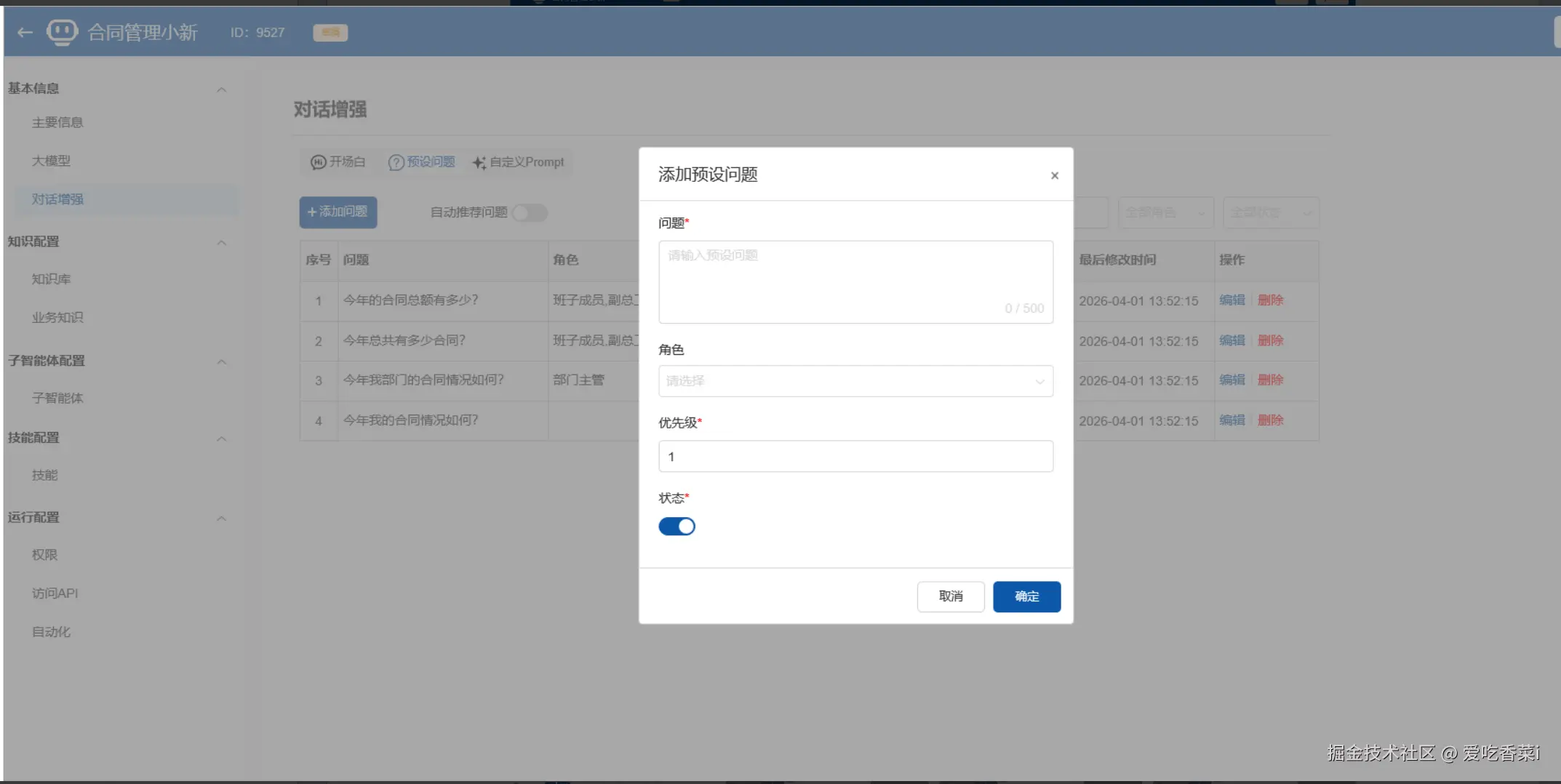This screenshot has height=784, width=1561.
Task: Click the question text 今年的合同总额有多少?
Action: pyautogui.click(x=410, y=300)
